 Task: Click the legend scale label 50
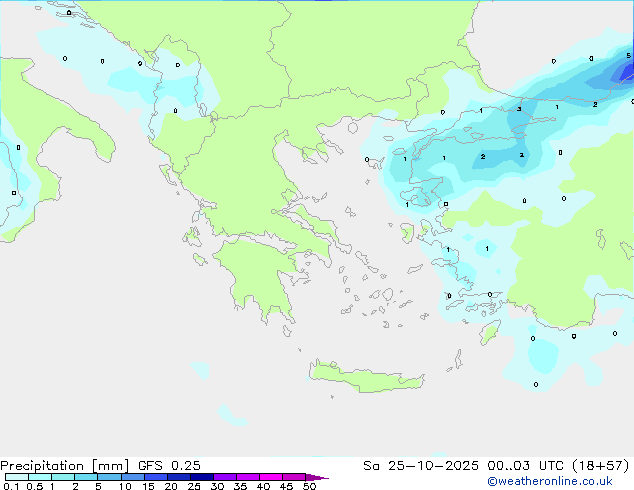[309, 486]
